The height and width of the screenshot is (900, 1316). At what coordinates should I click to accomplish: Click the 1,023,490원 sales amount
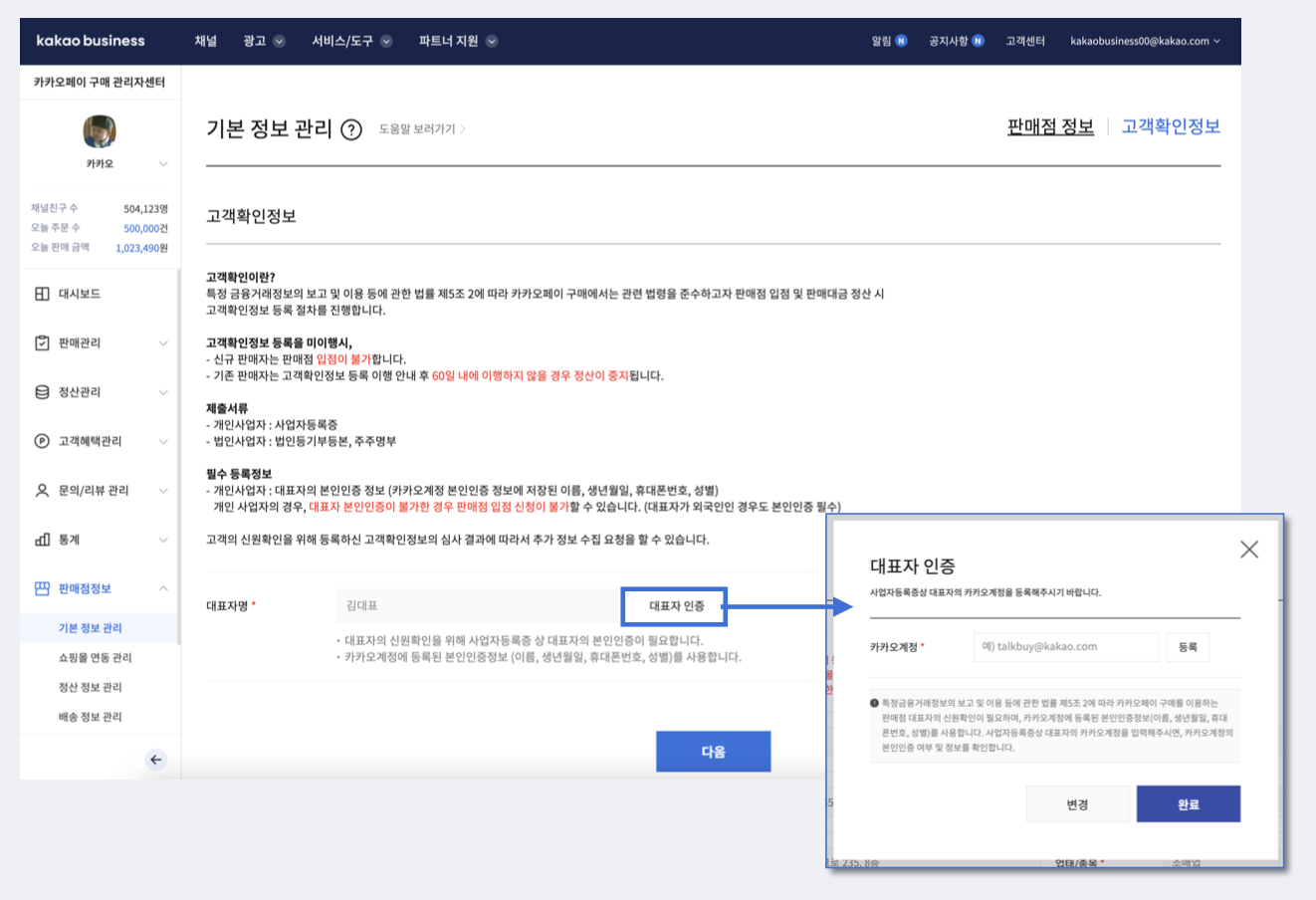click(141, 248)
